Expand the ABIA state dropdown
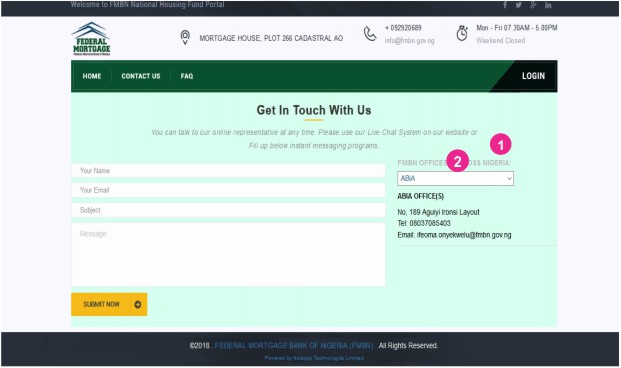The width and height of the screenshot is (621, 368). (455, 178)
